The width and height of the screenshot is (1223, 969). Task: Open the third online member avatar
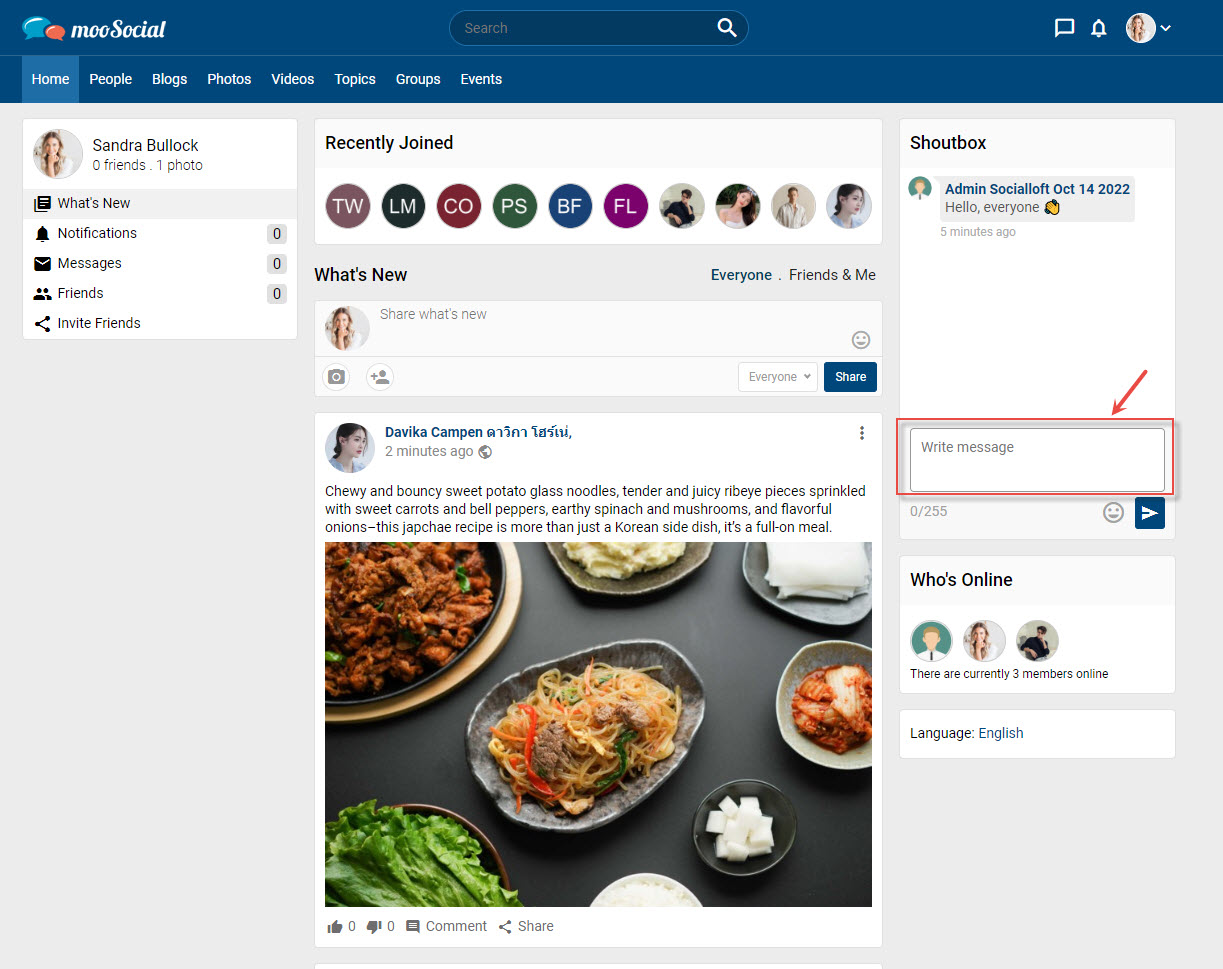1037,641
